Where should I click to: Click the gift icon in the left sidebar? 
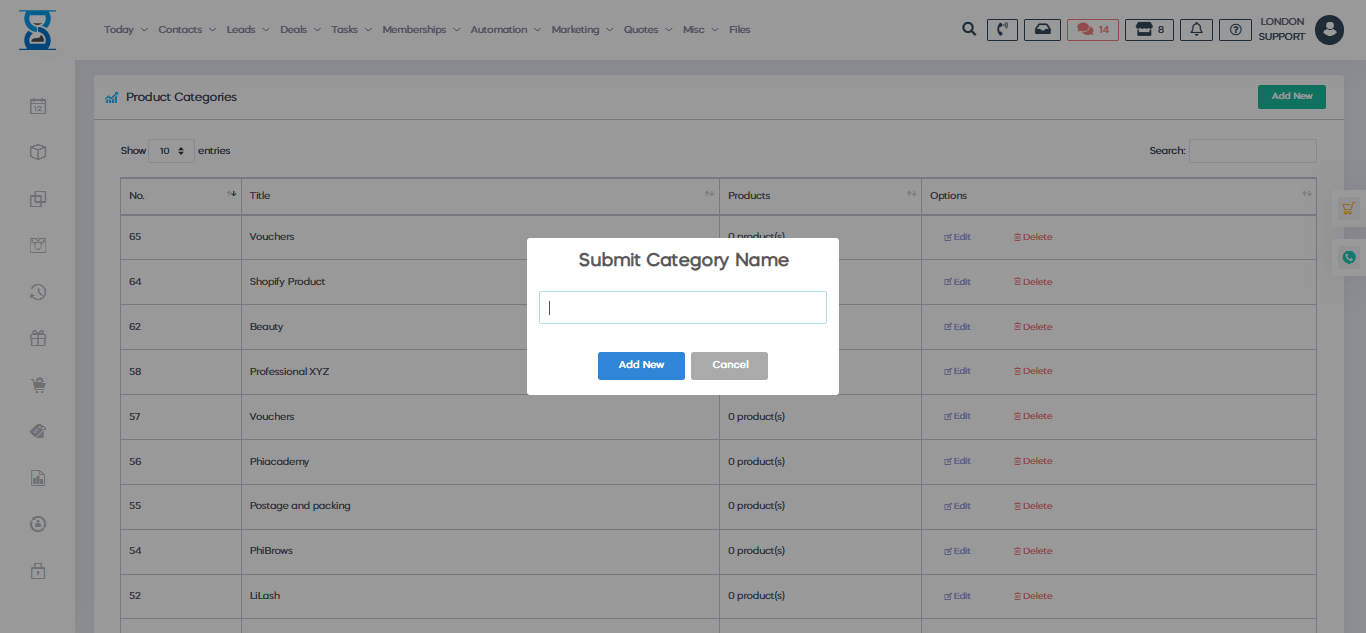[37, 338]
